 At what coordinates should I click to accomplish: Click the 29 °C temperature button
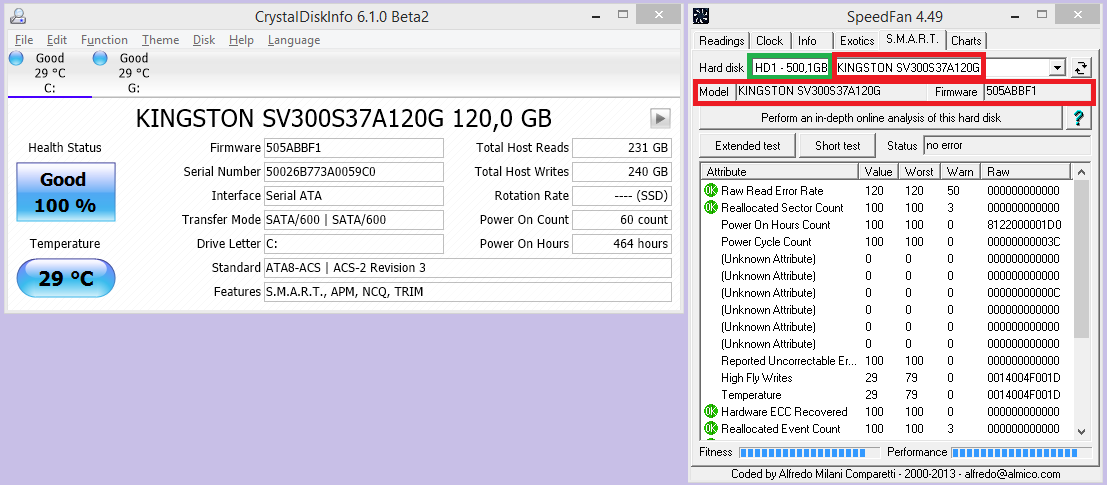(x=66, y=277)
